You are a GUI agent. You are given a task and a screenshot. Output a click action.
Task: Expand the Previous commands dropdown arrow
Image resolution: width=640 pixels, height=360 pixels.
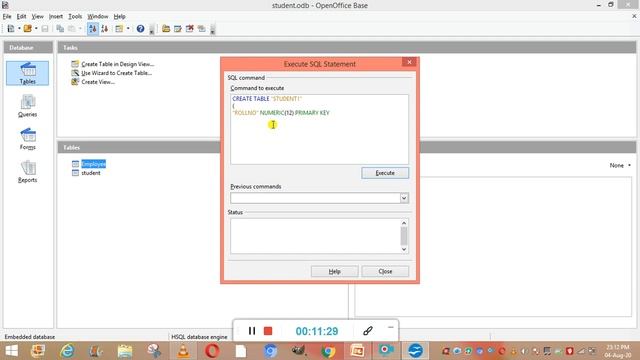click(404, 198)
